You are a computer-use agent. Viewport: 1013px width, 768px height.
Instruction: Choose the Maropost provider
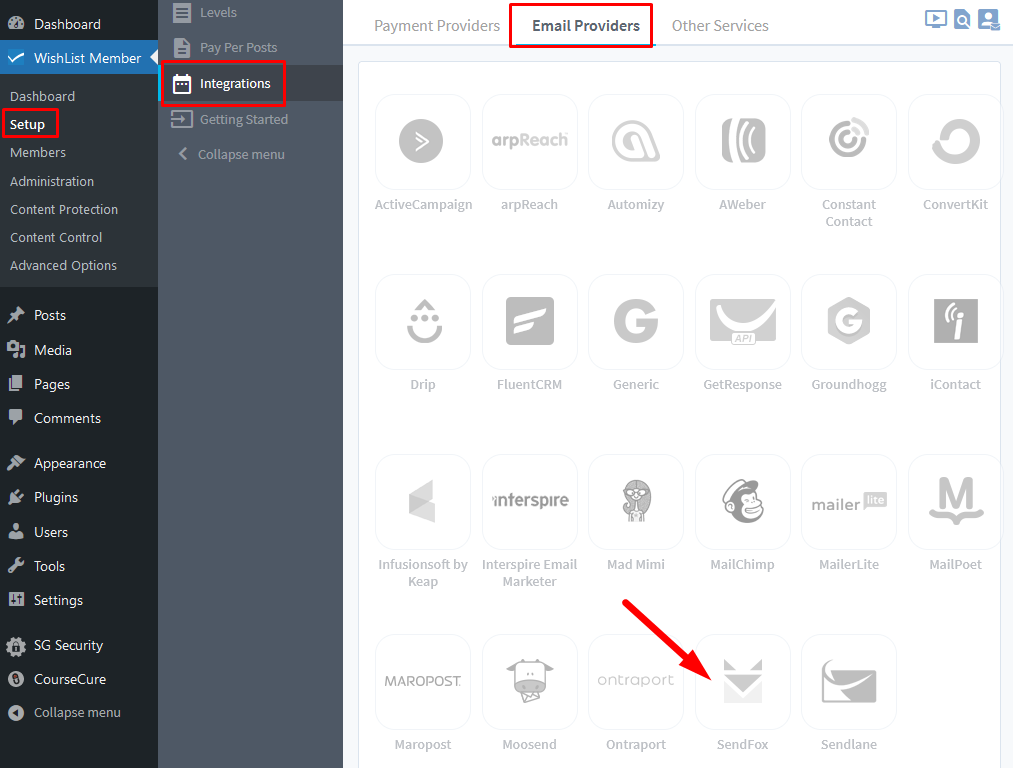(x=423, y=682)
